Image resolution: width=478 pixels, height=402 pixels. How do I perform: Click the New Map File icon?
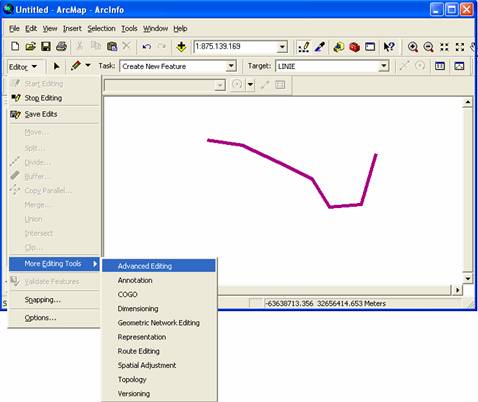[x=15, y=46]
